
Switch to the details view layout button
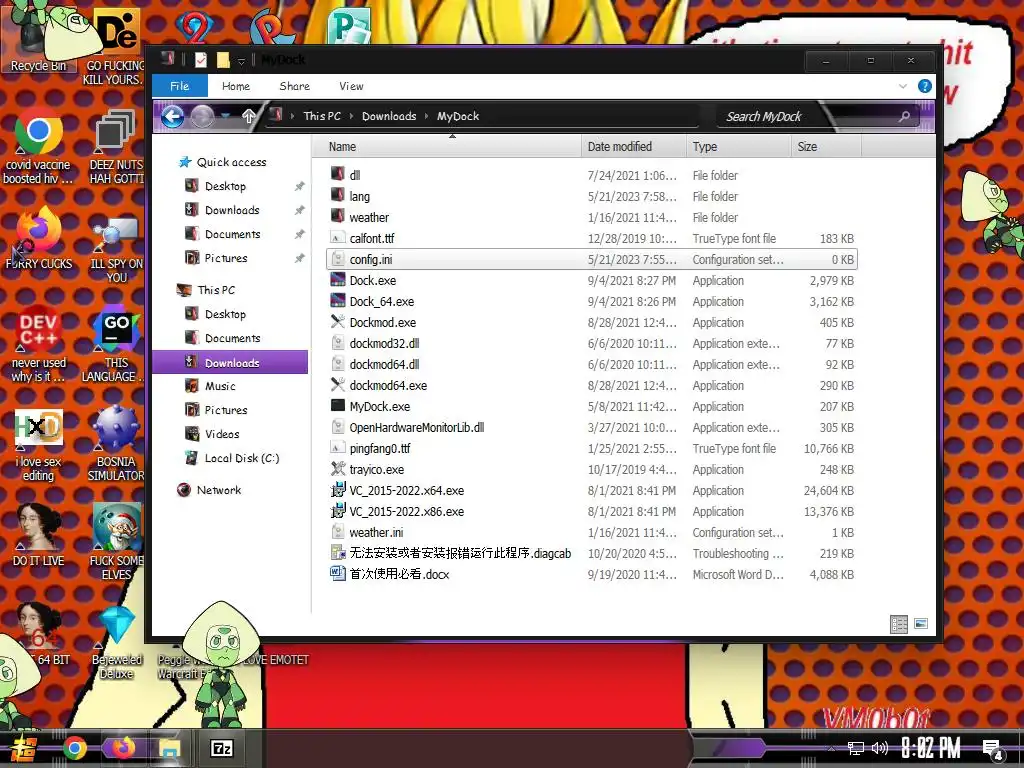point(899,624)
